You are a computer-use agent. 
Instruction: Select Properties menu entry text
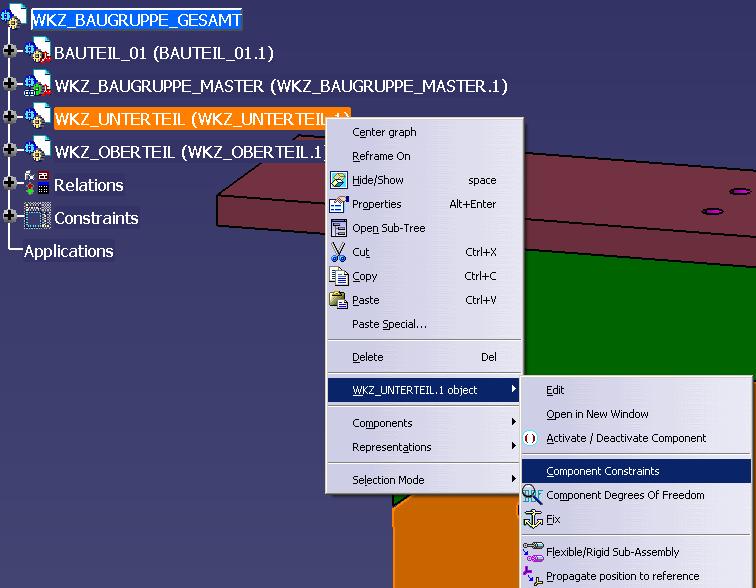click(377, 204)
